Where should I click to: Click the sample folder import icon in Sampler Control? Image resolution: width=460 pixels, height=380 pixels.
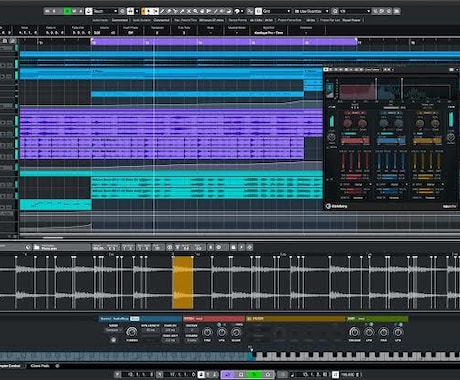tap(36, 247)
